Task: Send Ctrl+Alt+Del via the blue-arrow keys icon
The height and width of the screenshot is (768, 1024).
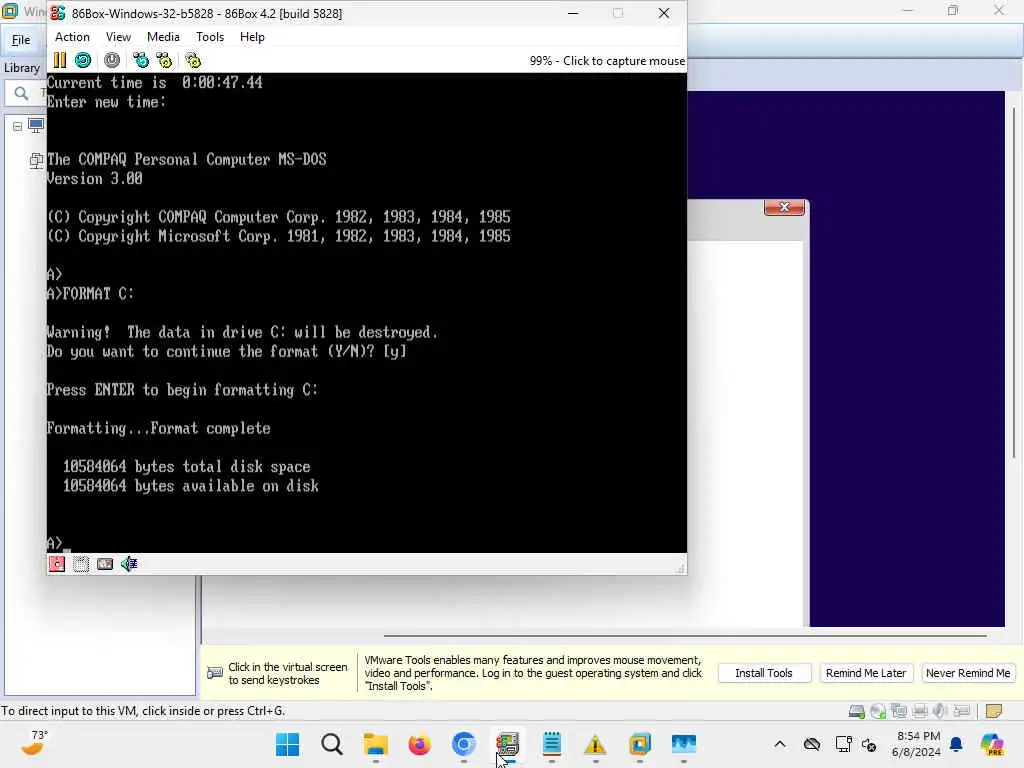Action: click(140, 61)
